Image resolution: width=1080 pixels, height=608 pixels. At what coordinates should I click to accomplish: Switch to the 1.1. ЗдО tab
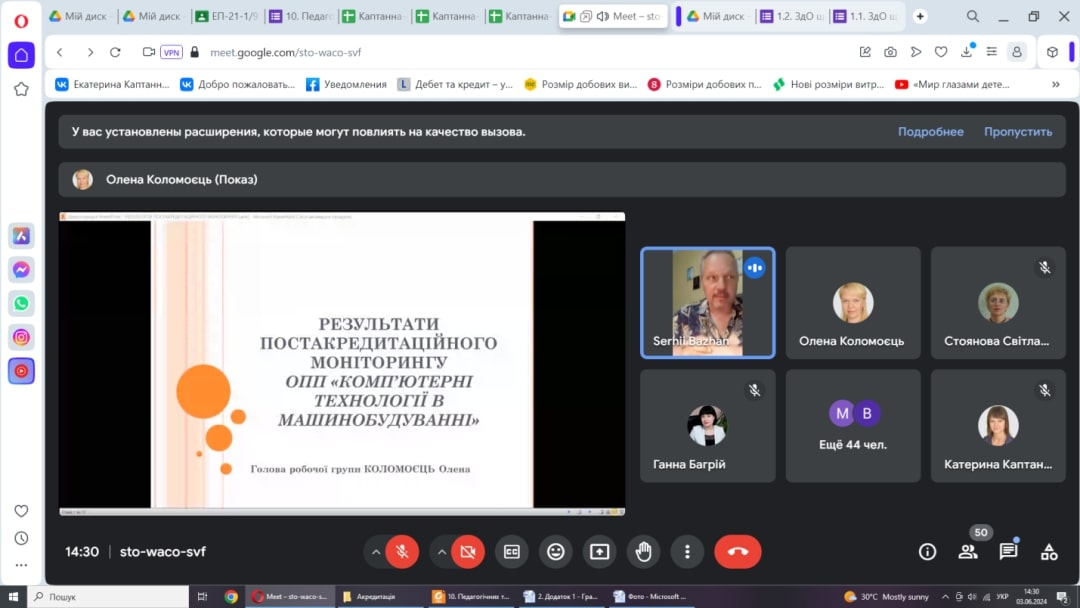865,16
